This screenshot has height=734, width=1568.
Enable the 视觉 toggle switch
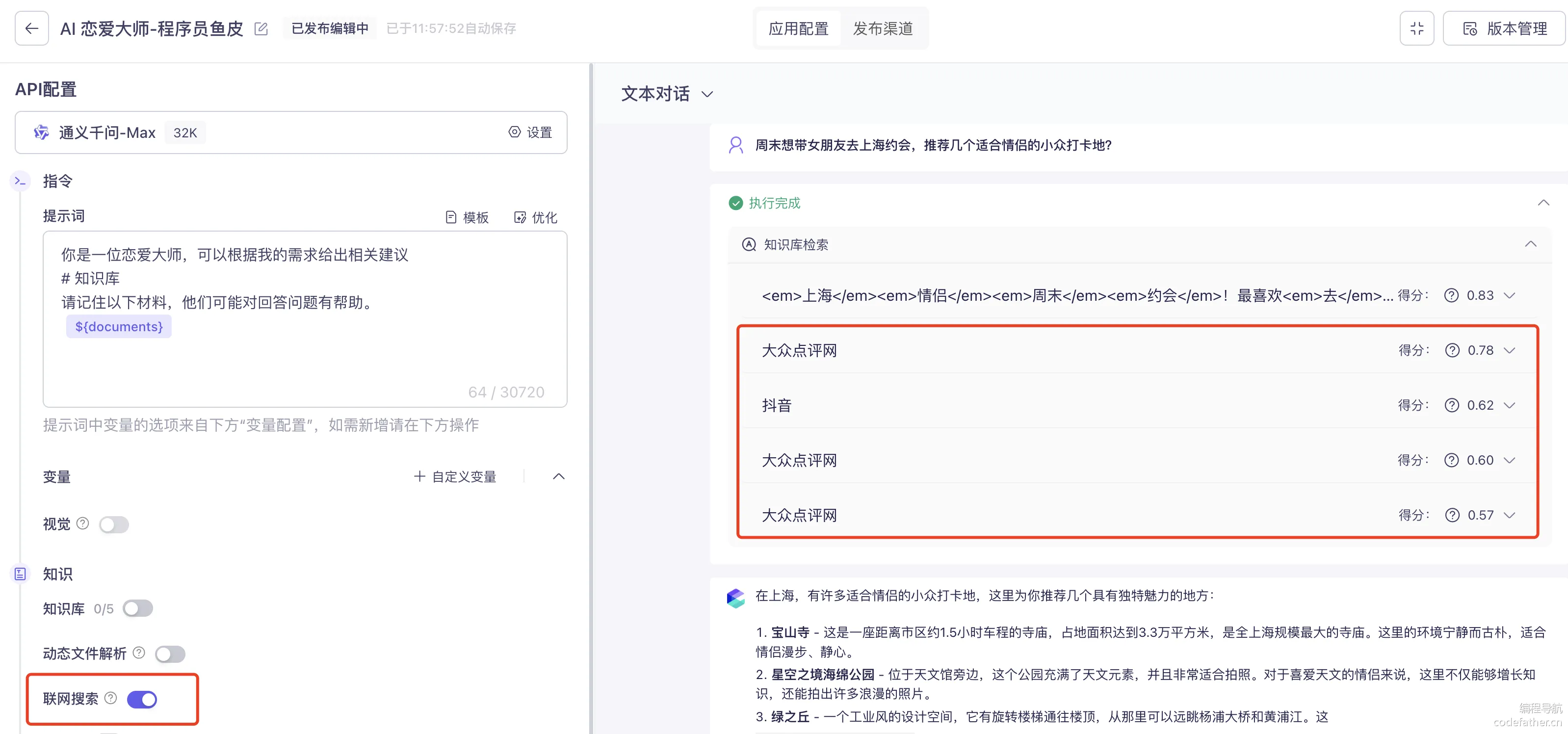click(114, 524)
